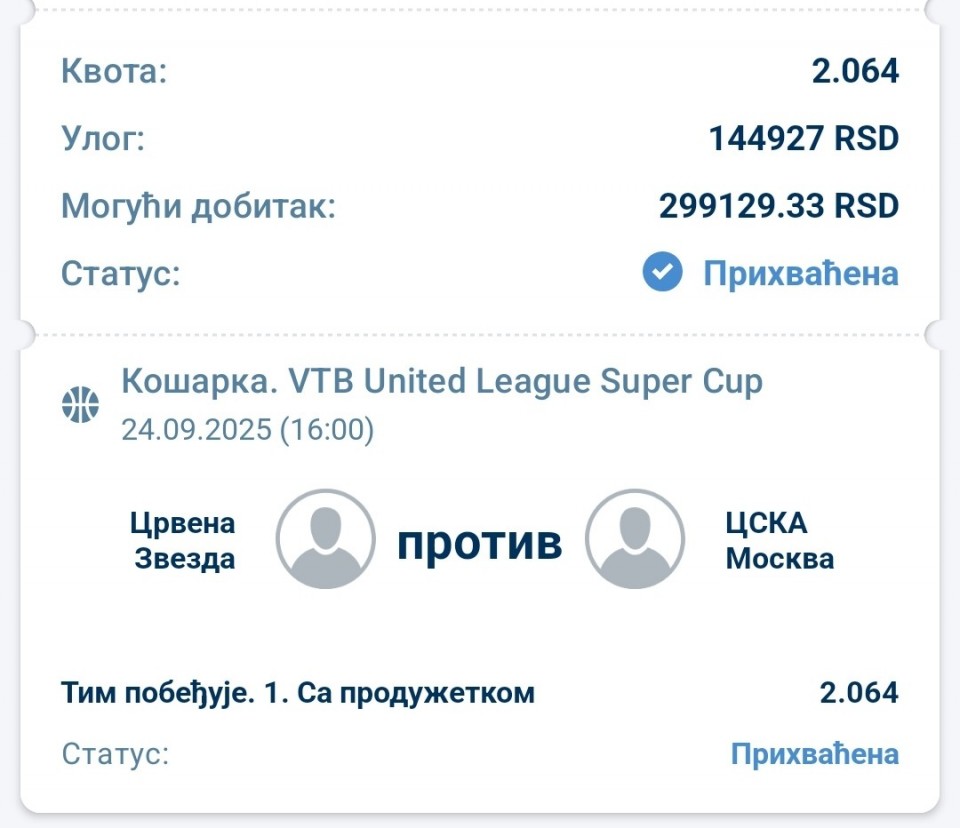Viewport: 960px width, 828px height.
Task: Click the 2.064 odds beside selection
Action: (x=859, y=693)
